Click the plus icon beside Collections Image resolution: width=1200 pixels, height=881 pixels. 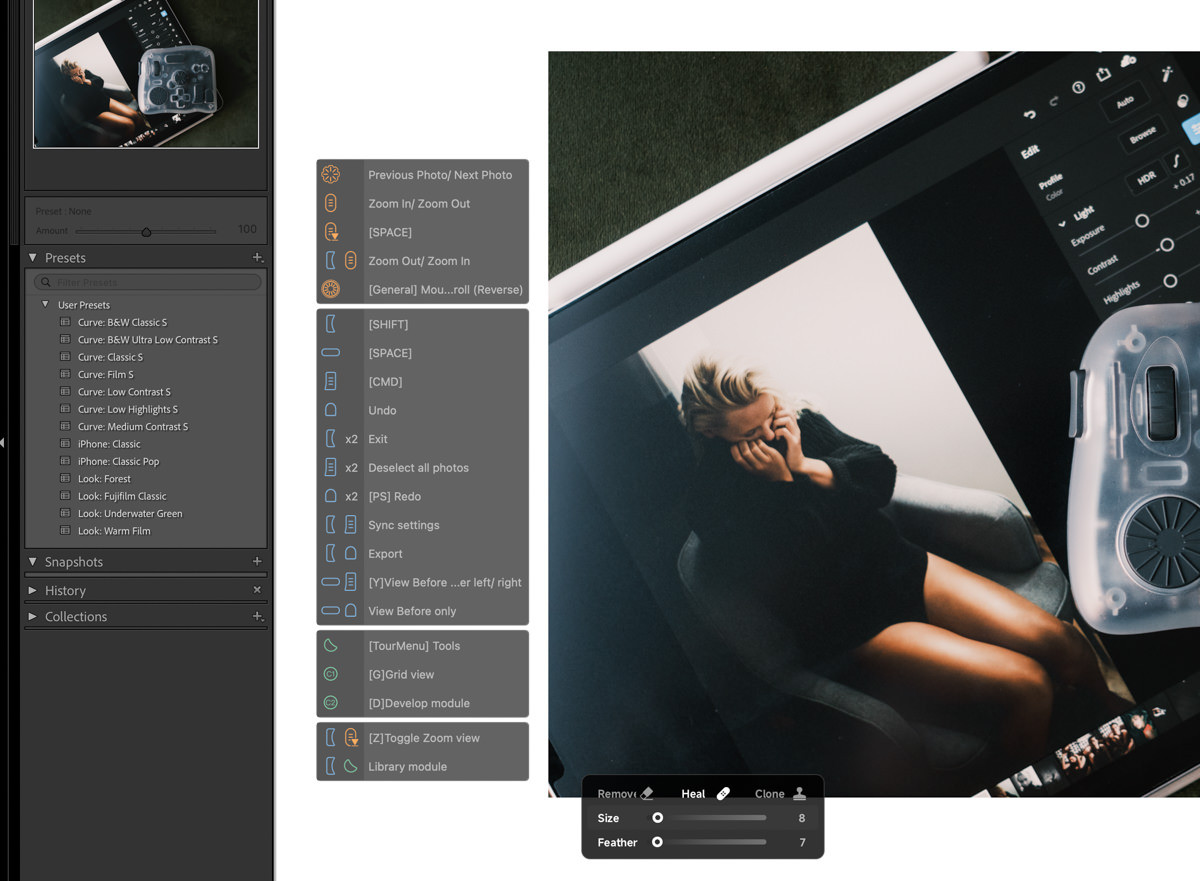click(x=256, y=617)
